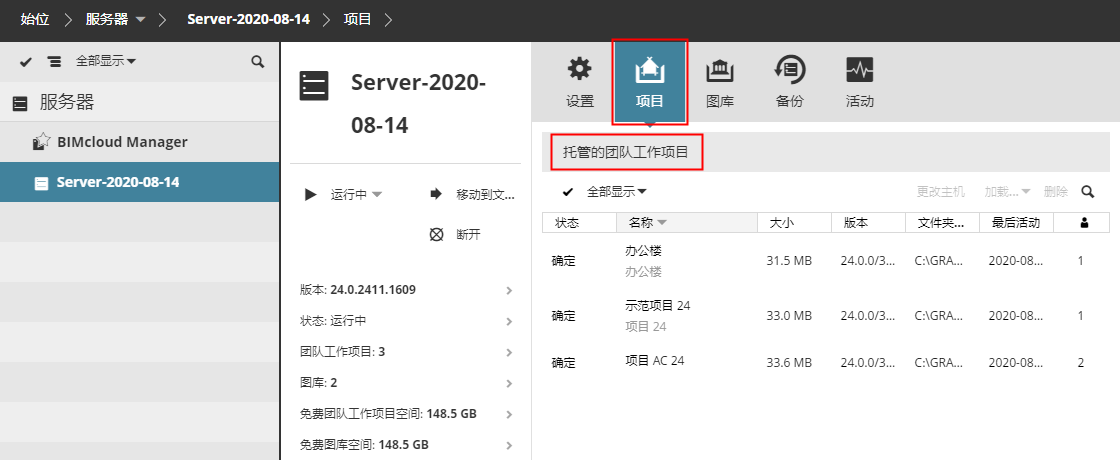This screenshot has width=1120, height=460.
Task: Click the list view icon in sidebar
Action: tap(54, 61)
